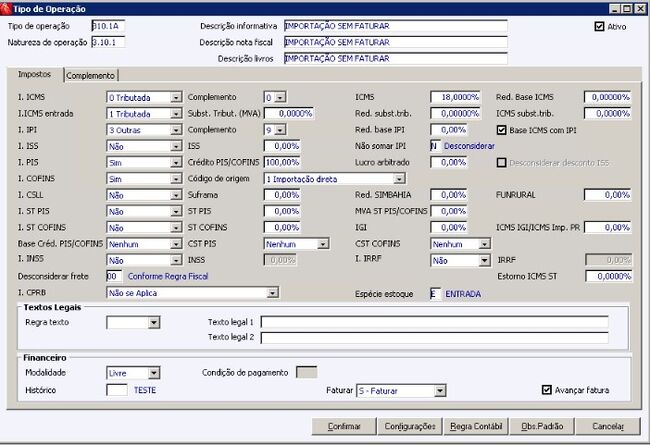Click the Cancelar button

pos(608,426)
